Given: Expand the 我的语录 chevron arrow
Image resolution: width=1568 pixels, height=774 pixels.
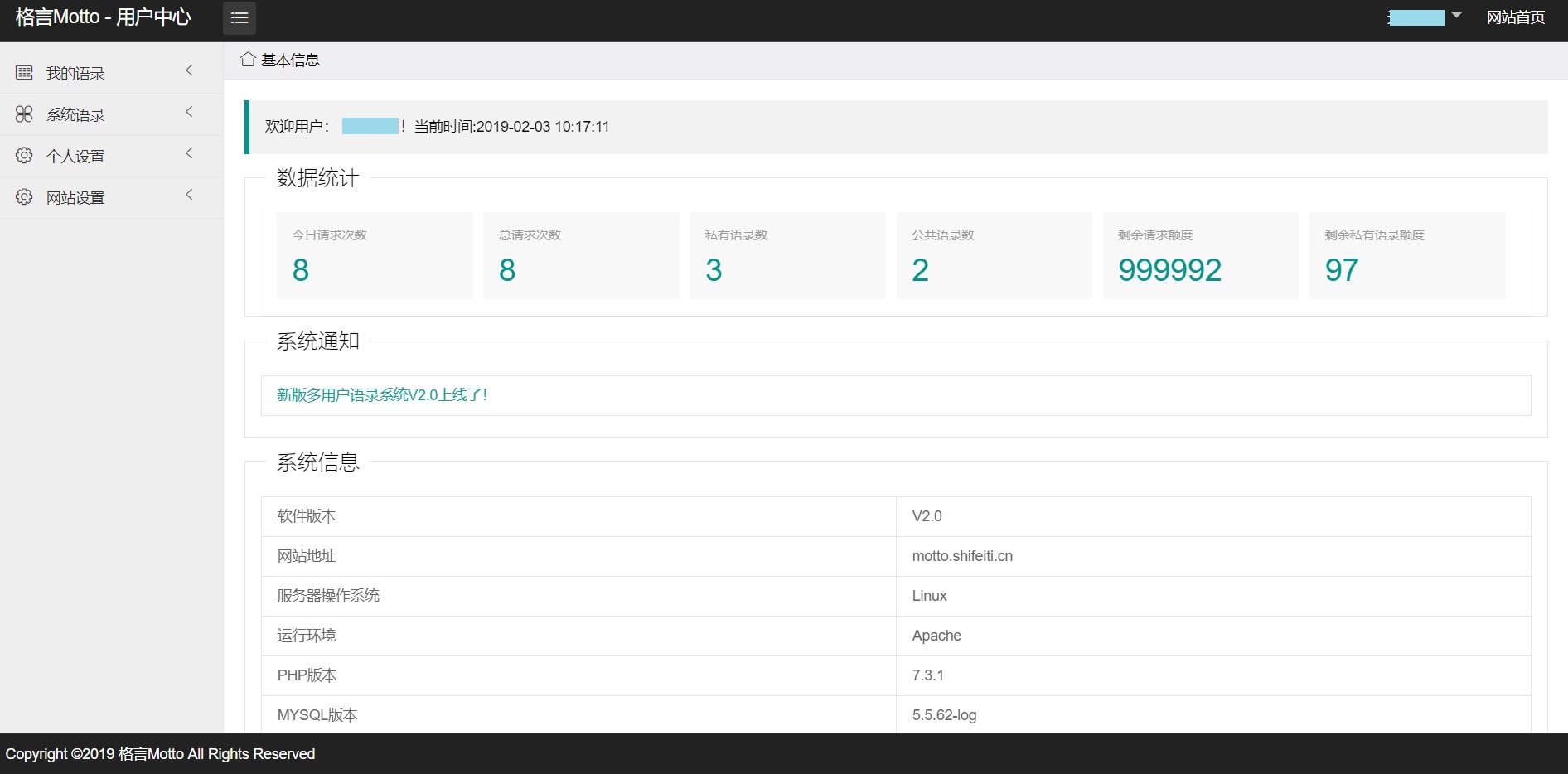Looking at the screenshot, I should (x=190, y=70).
